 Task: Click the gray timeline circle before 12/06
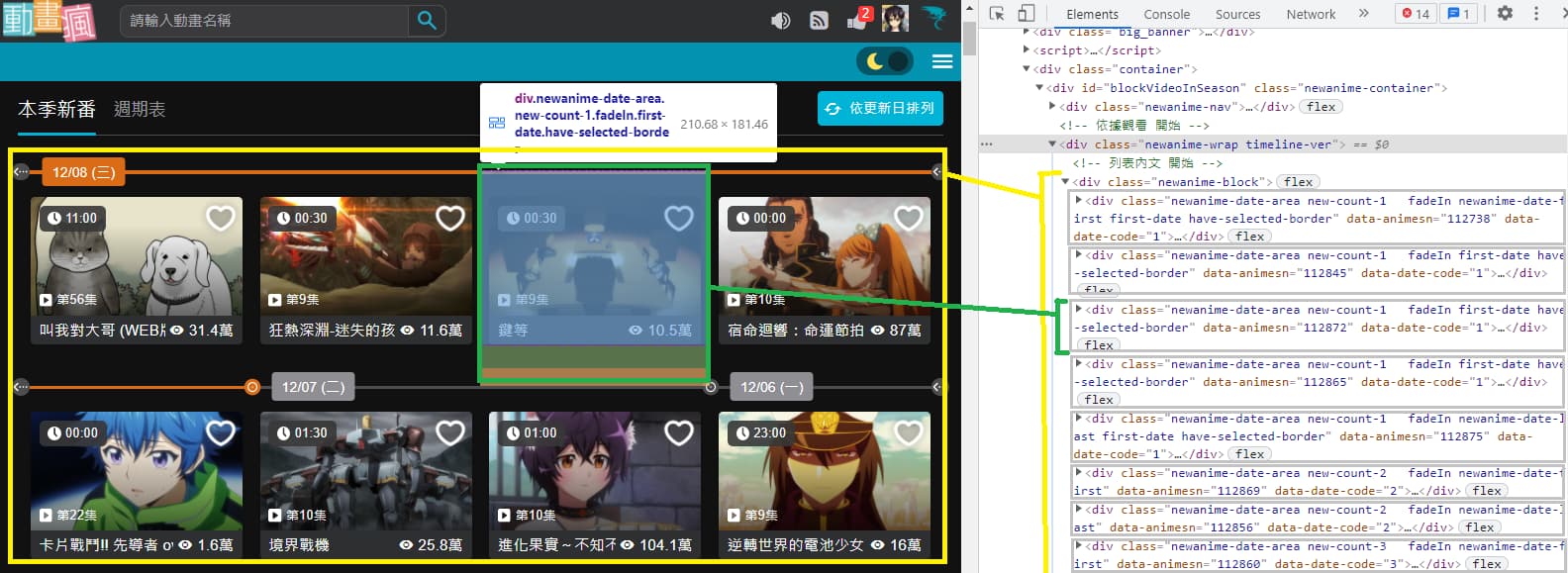pos(711,387)
